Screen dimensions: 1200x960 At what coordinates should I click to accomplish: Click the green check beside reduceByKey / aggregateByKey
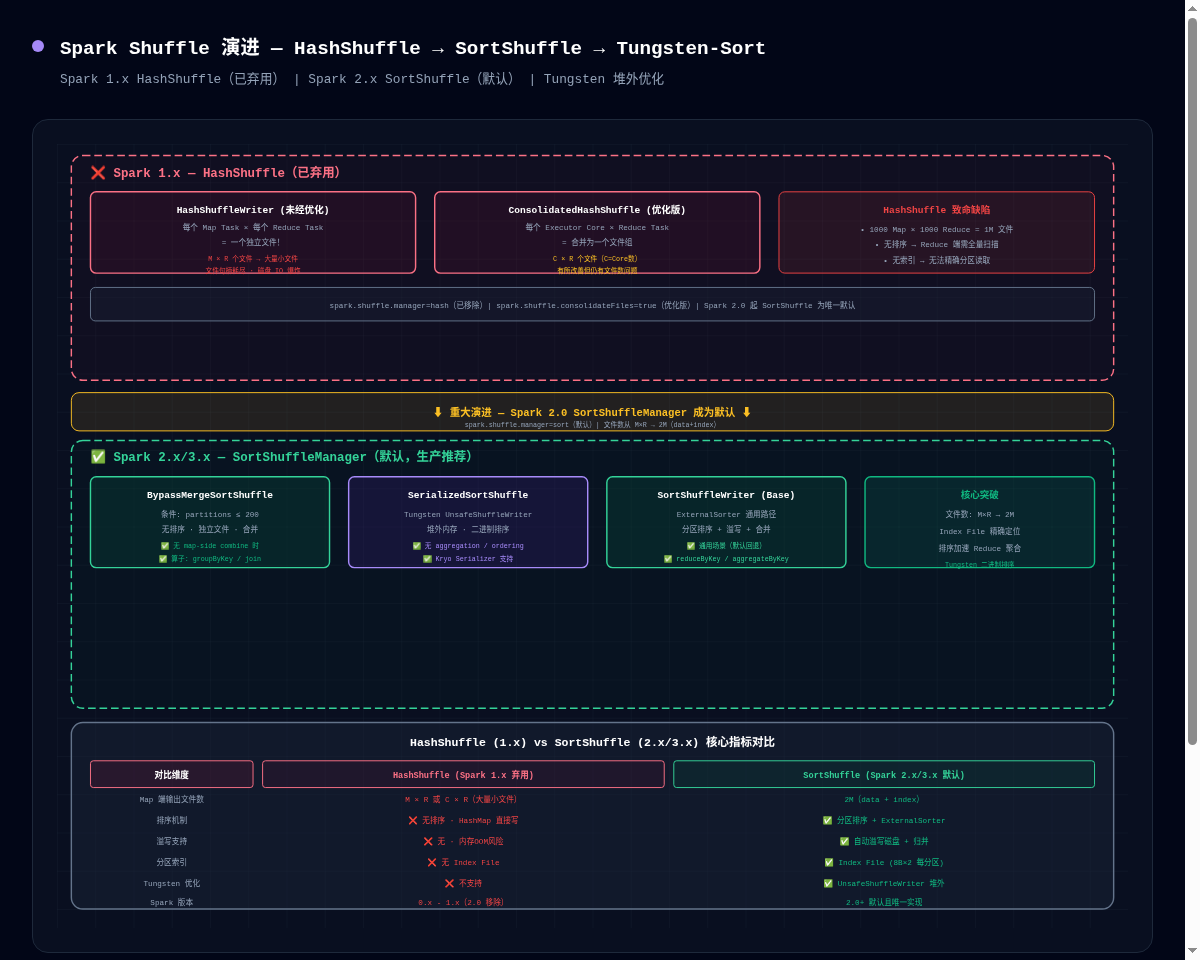[x=668, y=559]
